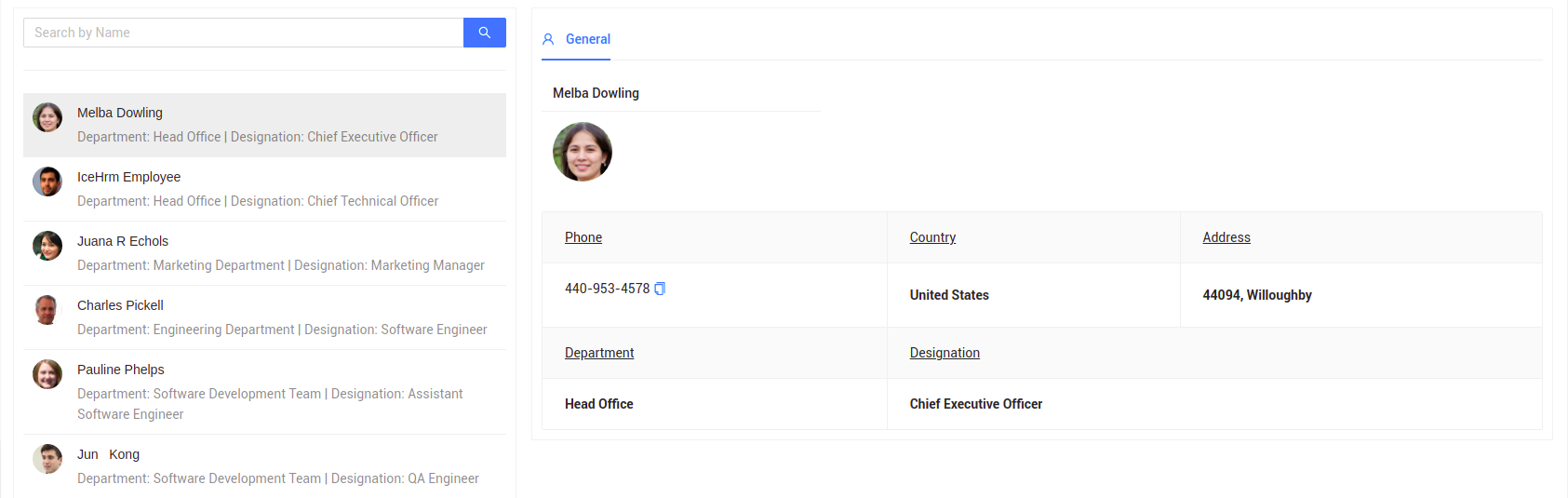Click the Chief Technical Officer designation line
Screen dimensions: 1568x498
(258, 201)
